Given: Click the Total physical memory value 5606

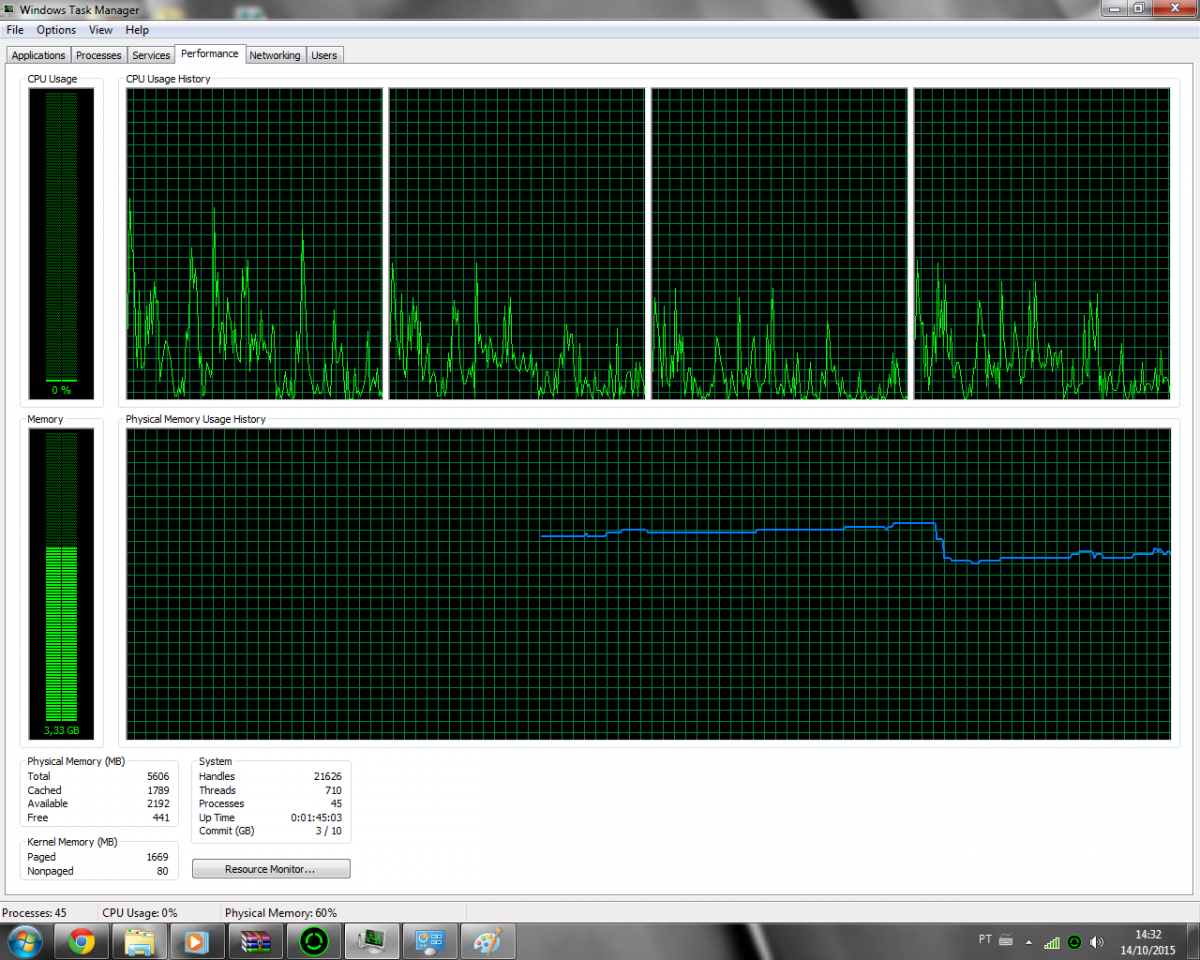Looking at the screenshot, I should pyautogui.click(x=158, y=776).
